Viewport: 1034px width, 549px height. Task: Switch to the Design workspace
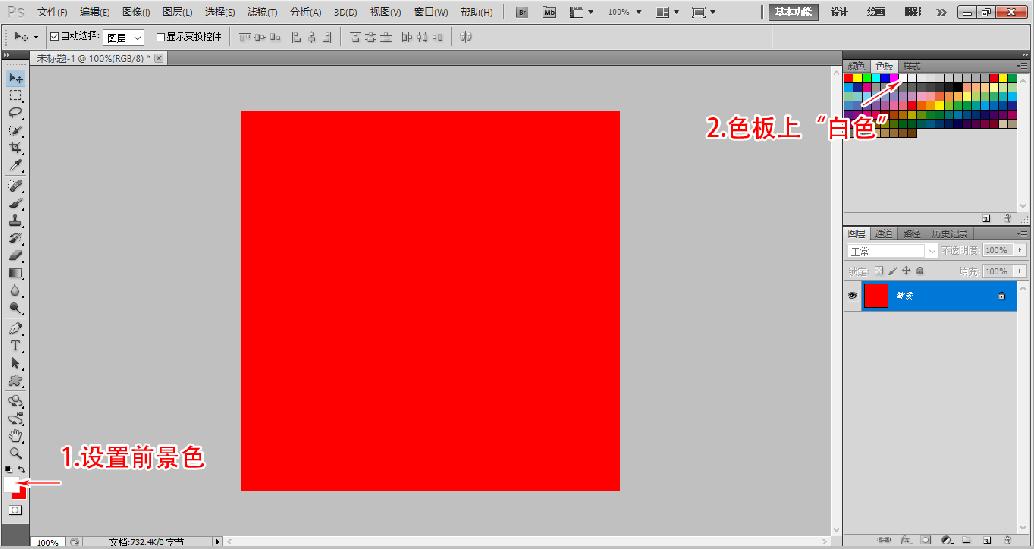click(839, 12)
